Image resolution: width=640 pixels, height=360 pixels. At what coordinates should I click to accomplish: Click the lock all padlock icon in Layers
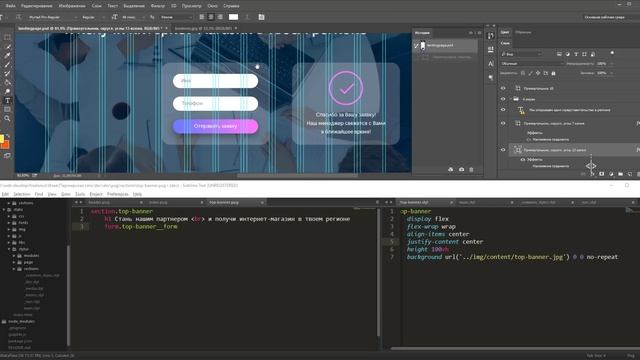click(553, 73)
